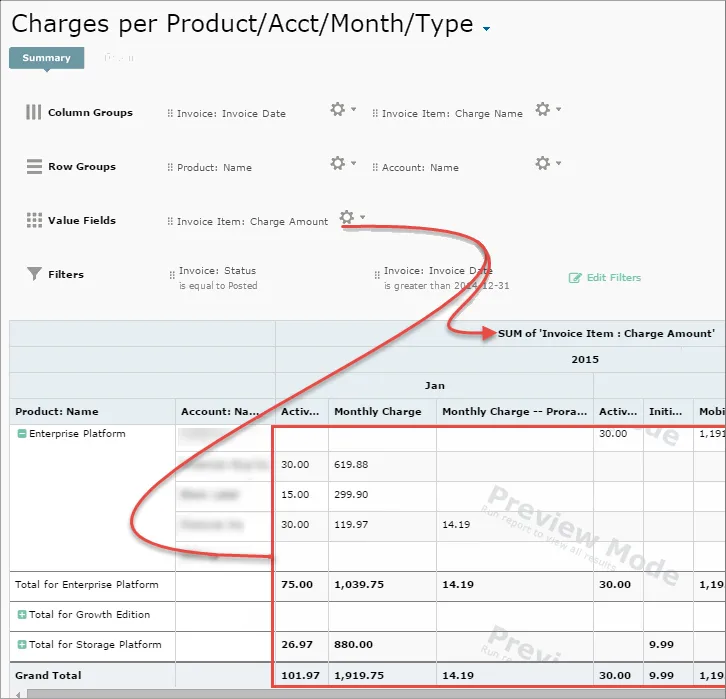Image resolution: width=726 pixels, height=699 pixels.
Task: Open gear settings for Account: Name row group
Action: [543, 163]
